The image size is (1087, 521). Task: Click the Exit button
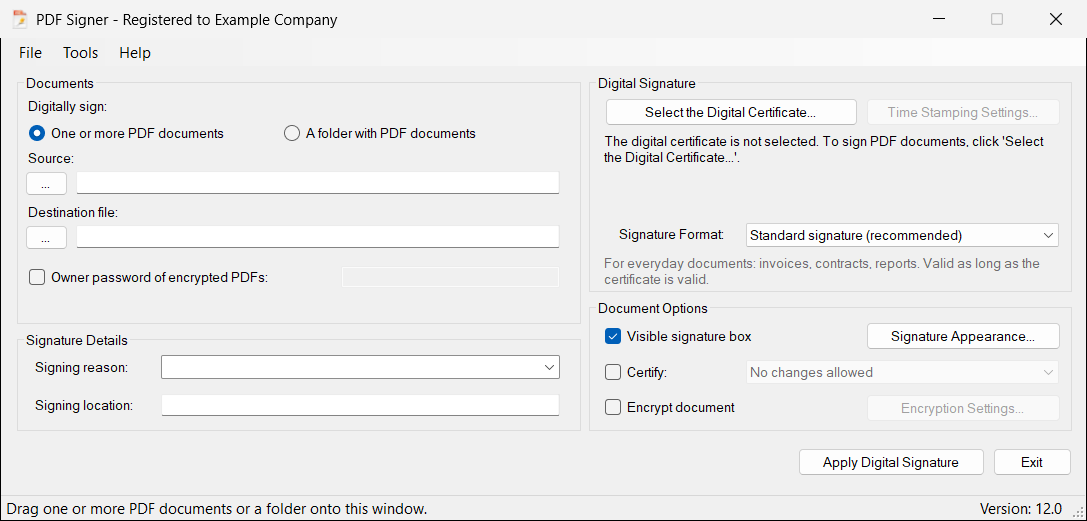tap(1032, 462)
